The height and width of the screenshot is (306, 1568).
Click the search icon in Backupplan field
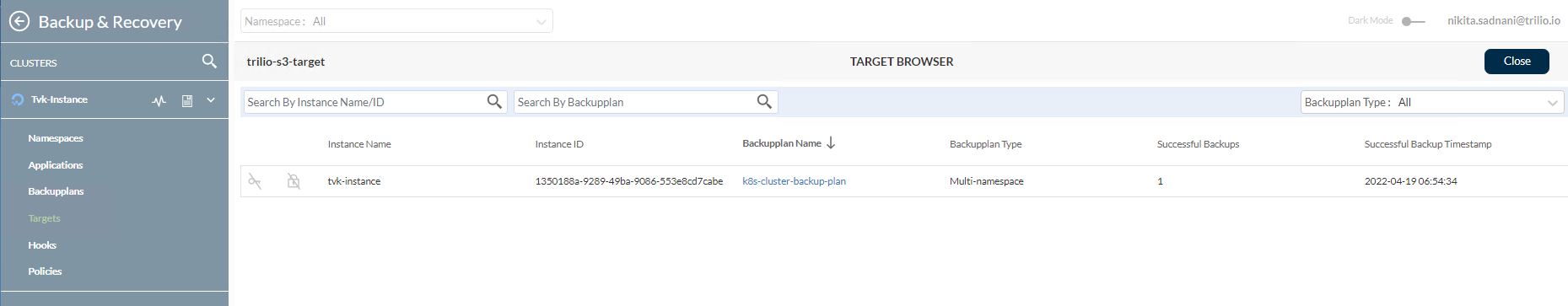tap(764, 101)
